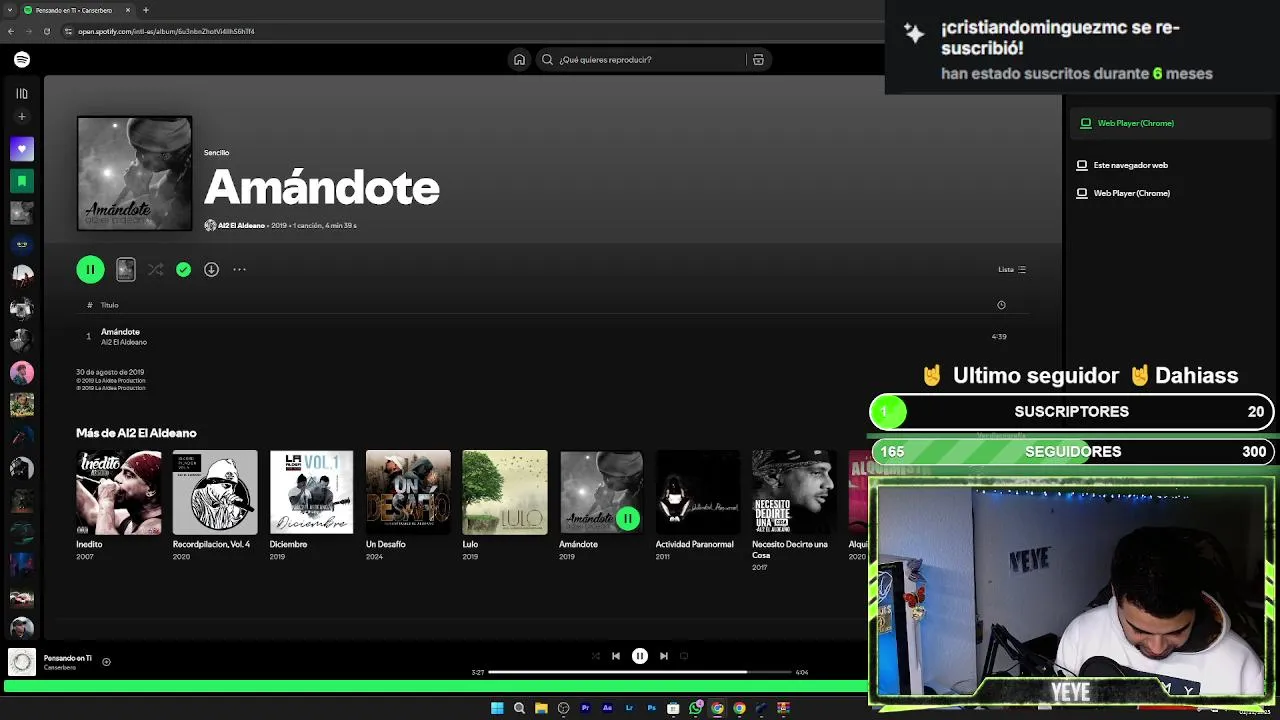Pause with the white player bar button
The image size is (1280, 720).
click(x=640, y=656)
